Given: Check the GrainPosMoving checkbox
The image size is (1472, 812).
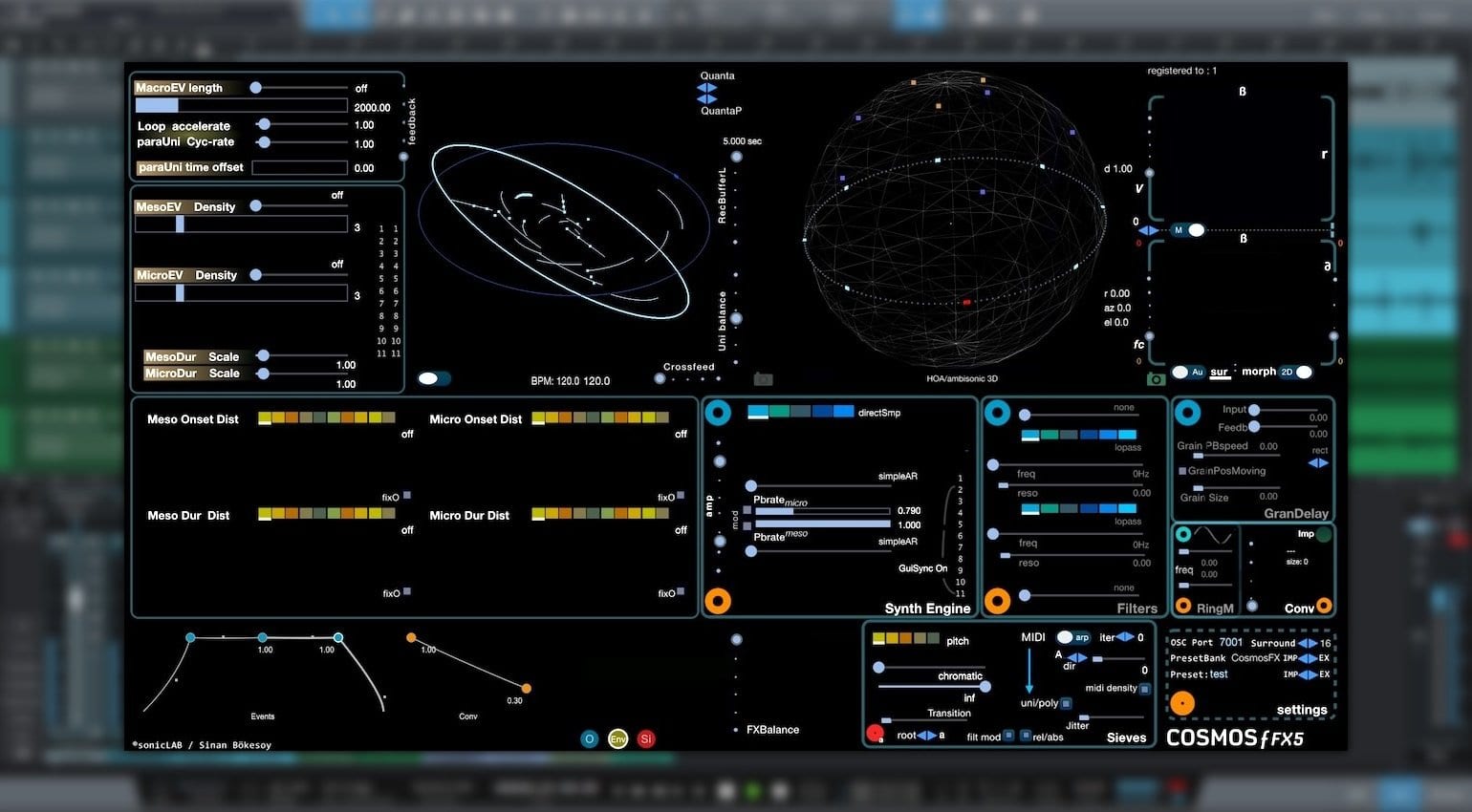Looking at the screenshot, I should [1182, 471].
